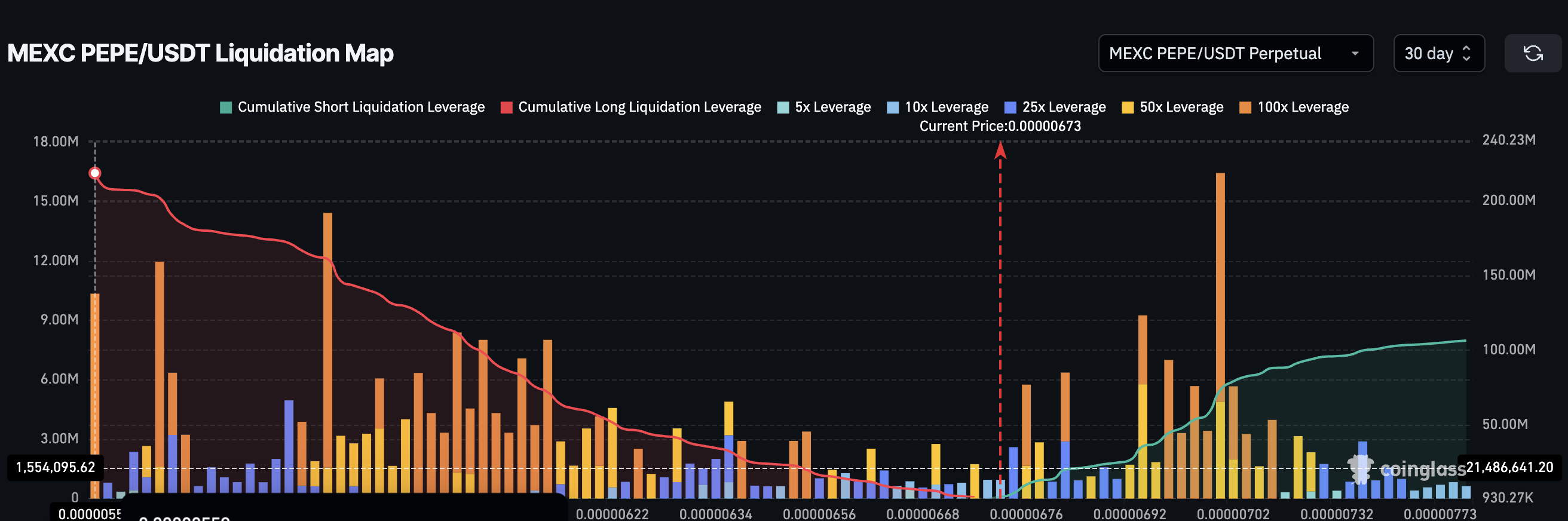The image size is (1568, 521).
Task: Toggle the 10x Leverage legend entry
Action: coord(938,107)
